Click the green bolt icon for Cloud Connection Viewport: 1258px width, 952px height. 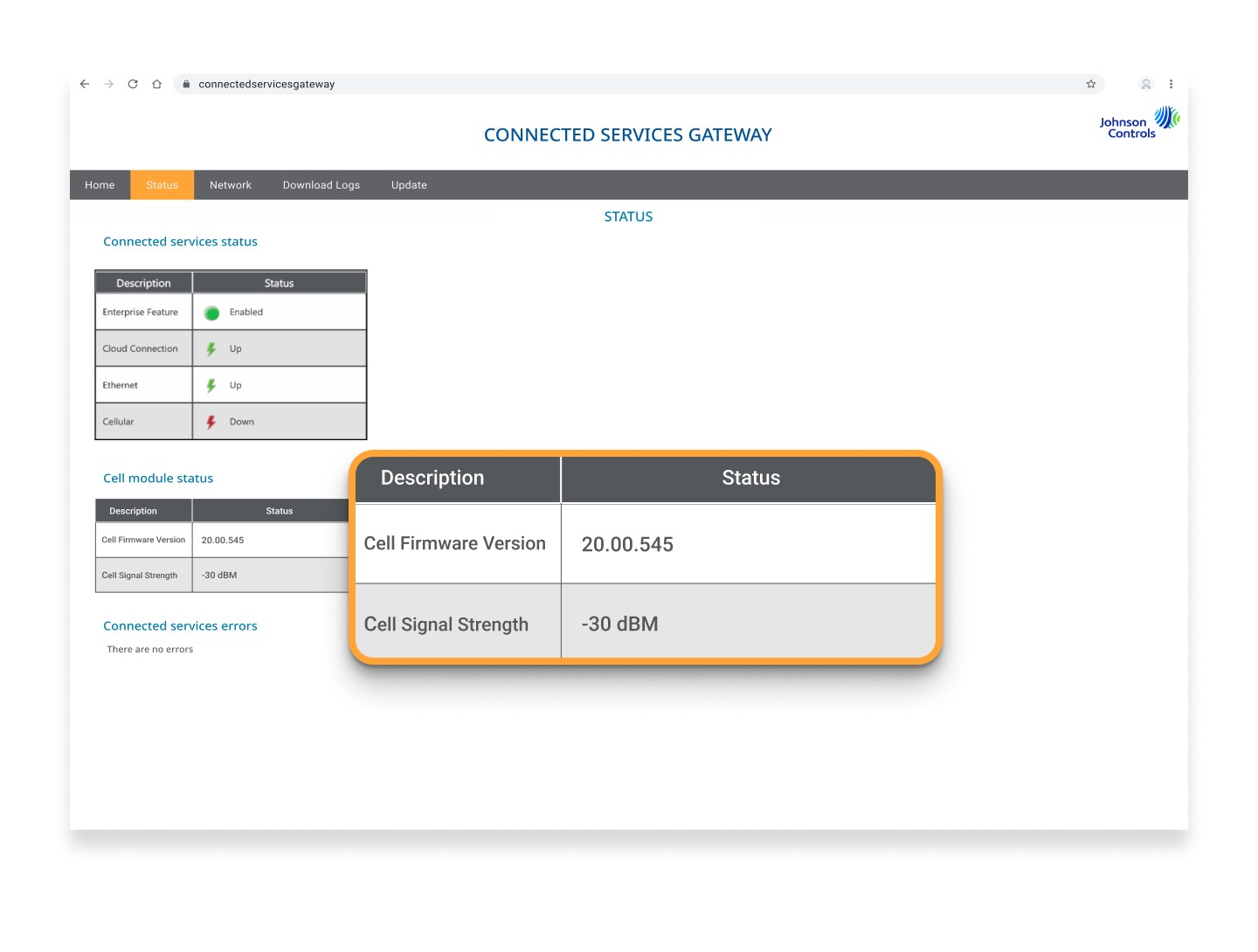coord(211,349)
